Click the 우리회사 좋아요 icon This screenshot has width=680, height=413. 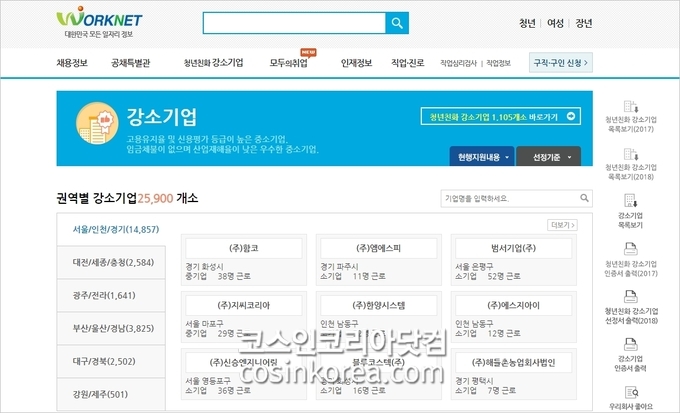631,393
